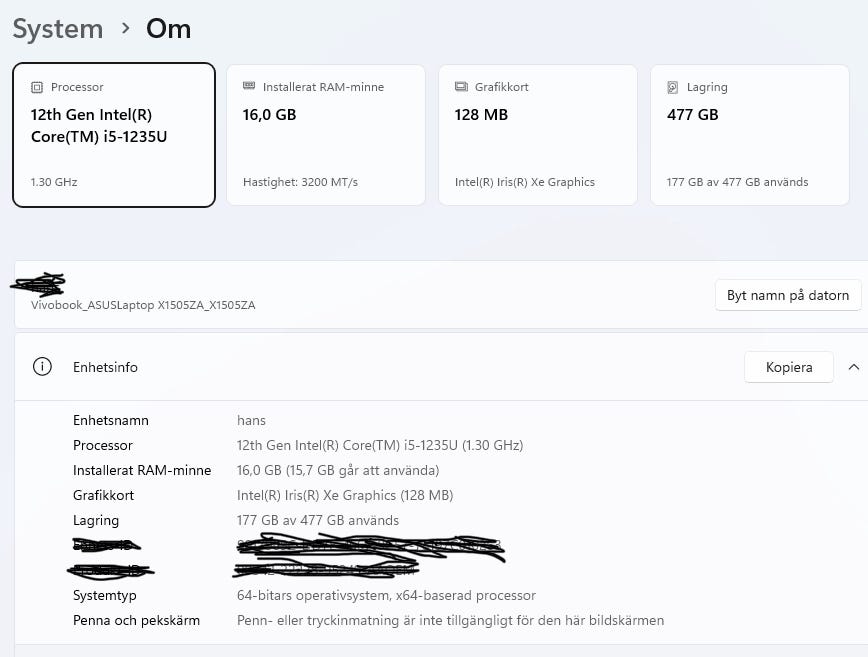Click Hastighet: 3200 MT/s text

[x=301, y=182]
